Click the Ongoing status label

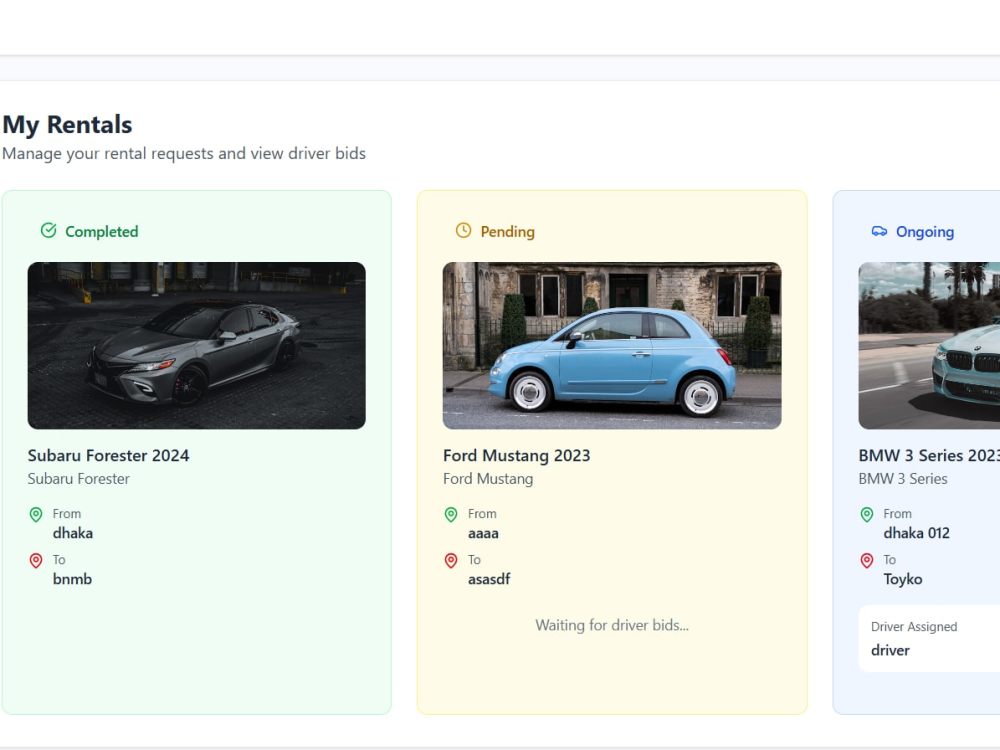pos(925,232)
